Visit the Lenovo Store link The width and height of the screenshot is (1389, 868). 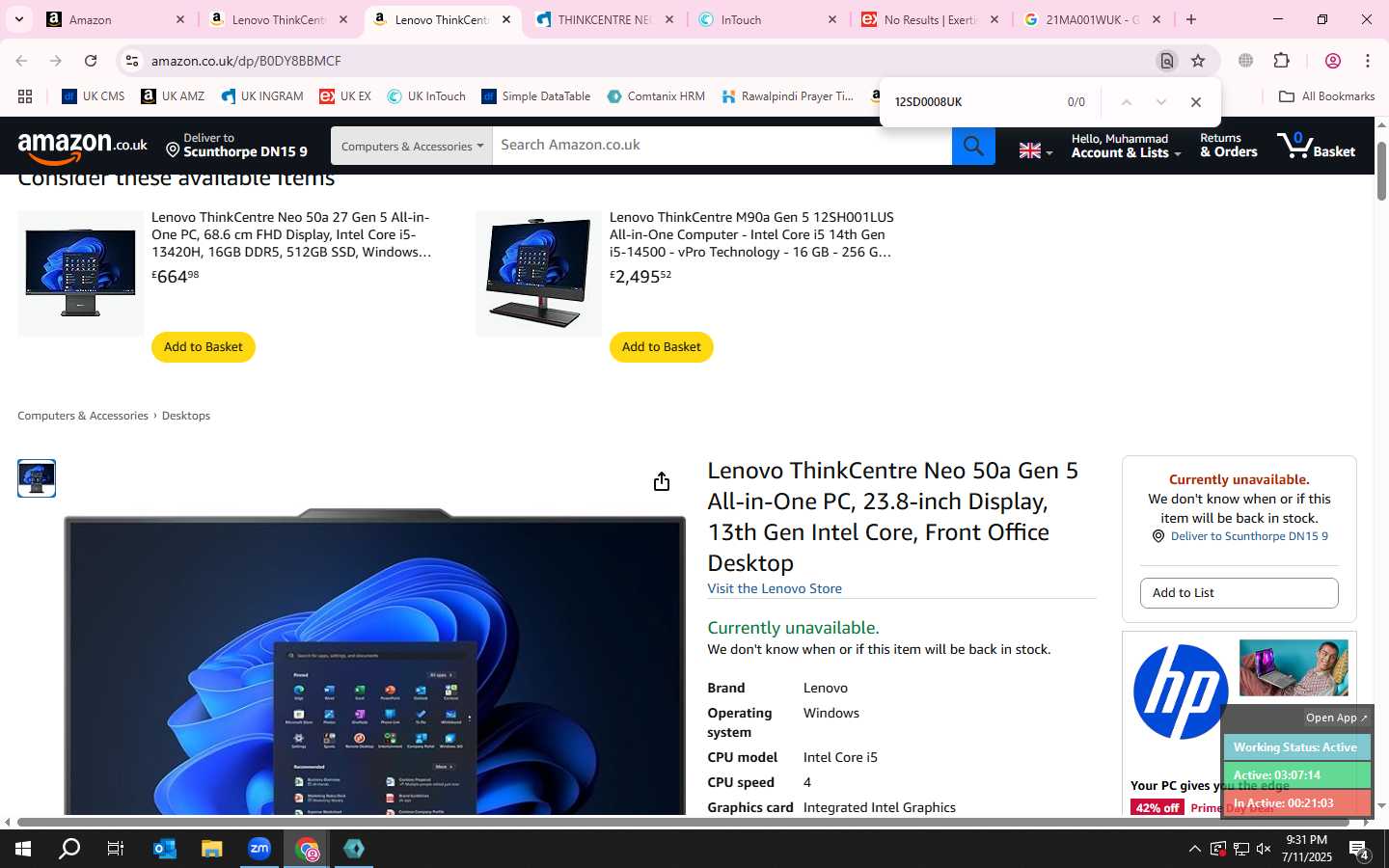(x=775, y=588)
